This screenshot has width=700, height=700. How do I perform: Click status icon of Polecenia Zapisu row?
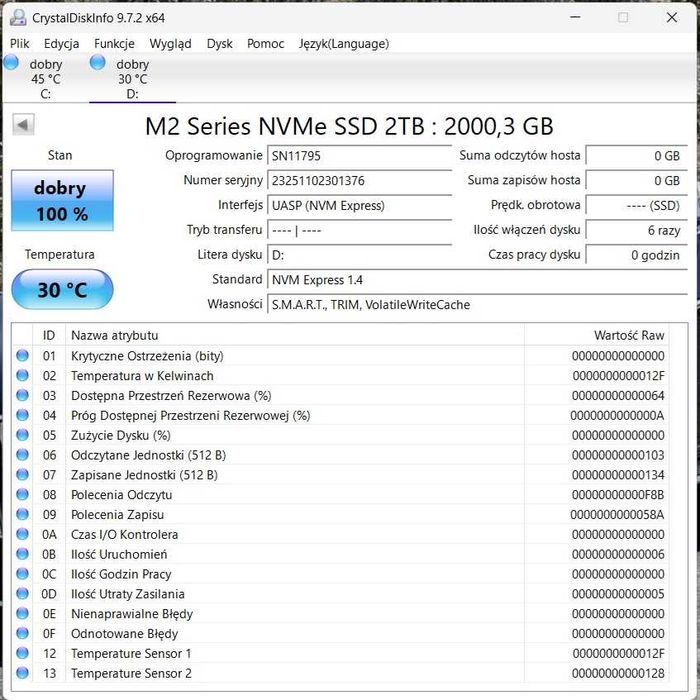(22, 514)
